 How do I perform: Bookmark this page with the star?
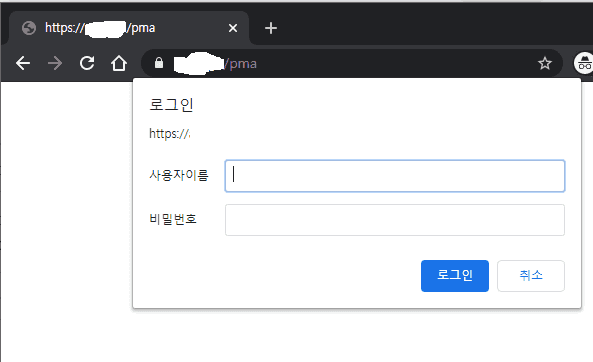coord(545,63)
